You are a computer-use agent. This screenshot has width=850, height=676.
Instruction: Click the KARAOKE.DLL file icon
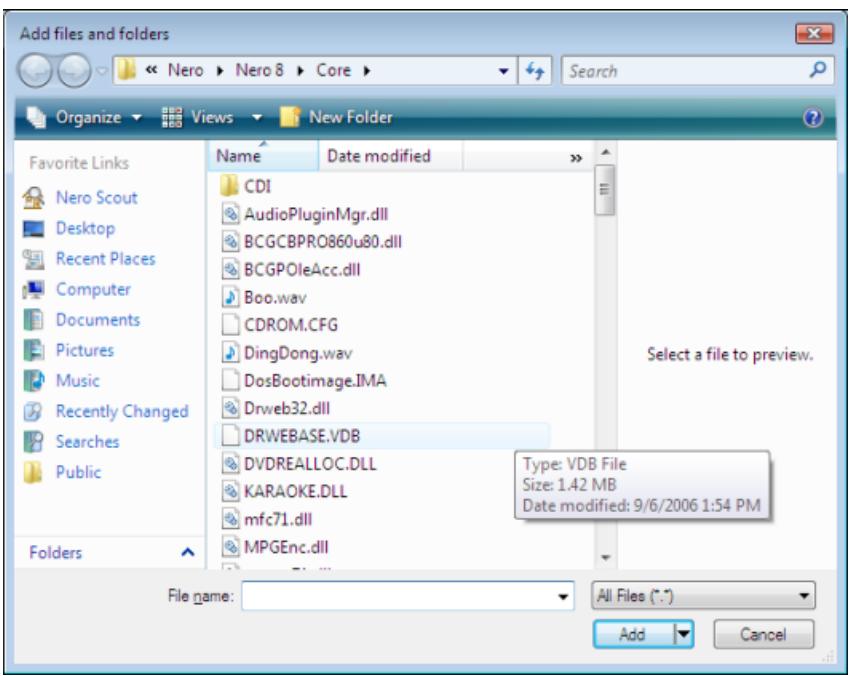230,492
